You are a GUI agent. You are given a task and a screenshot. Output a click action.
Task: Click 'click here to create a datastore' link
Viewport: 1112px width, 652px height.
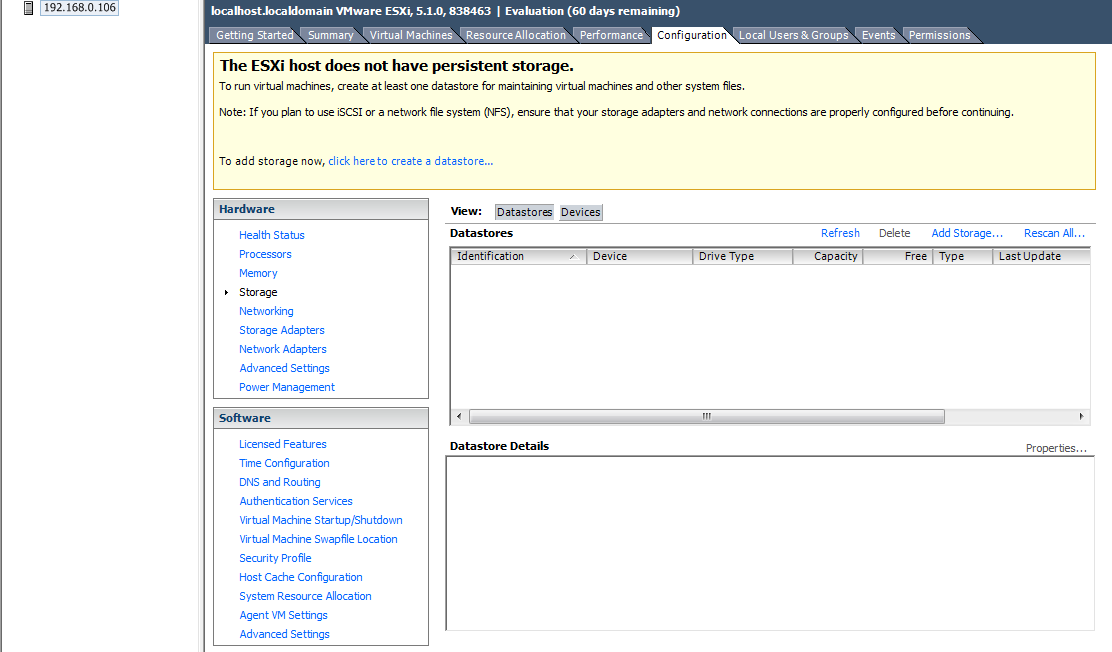411,161
